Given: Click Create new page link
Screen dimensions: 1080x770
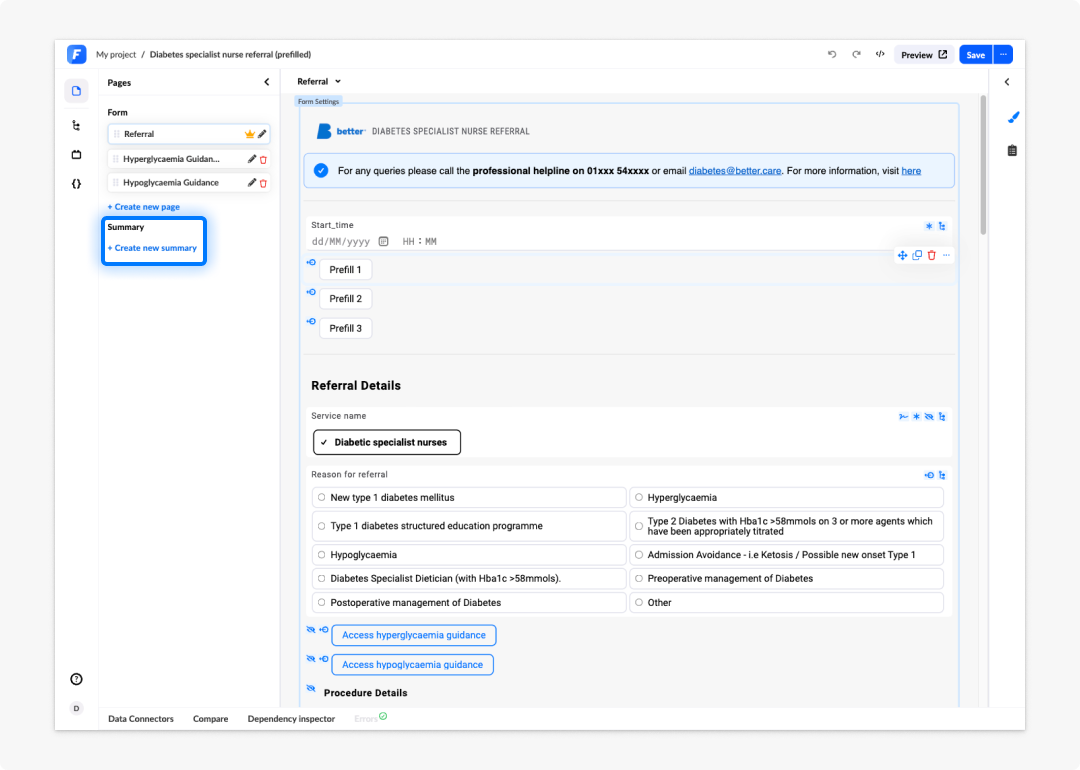Looking at the screenshot, I should tap(143, 207).
